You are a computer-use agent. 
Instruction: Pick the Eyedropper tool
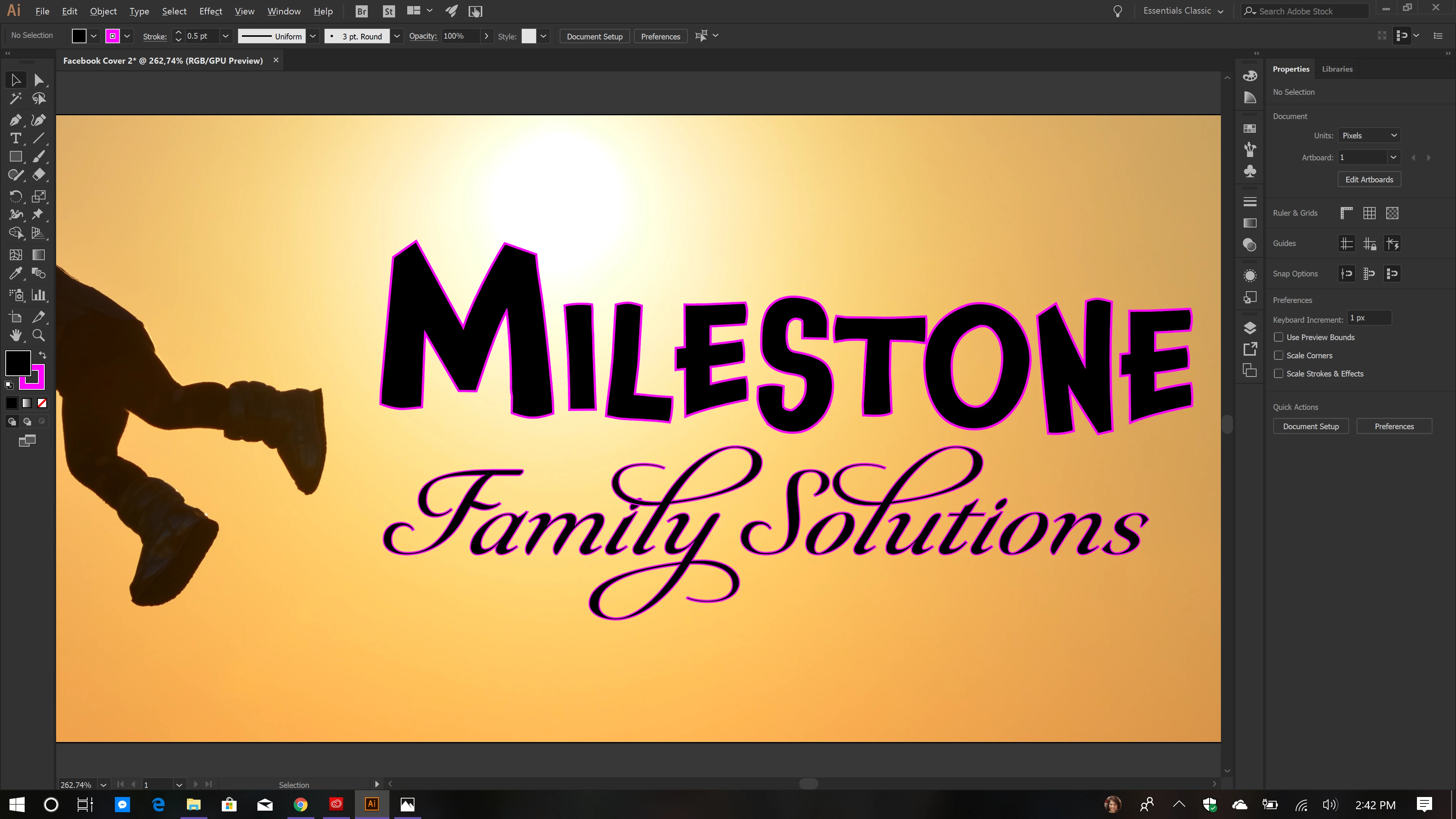point(15,273)
